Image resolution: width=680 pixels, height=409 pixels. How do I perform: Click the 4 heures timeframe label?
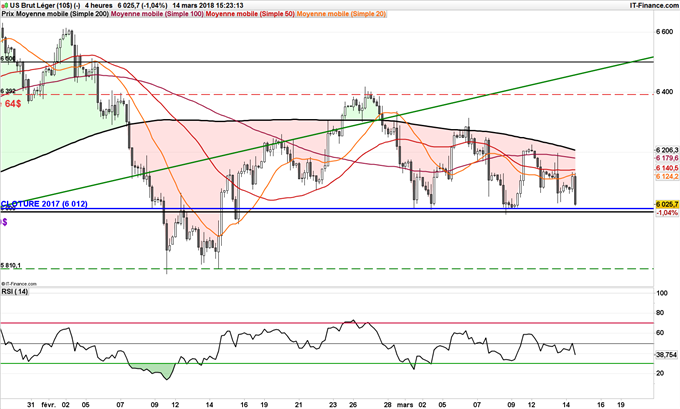pyautogui.click(x=98, y=6)
